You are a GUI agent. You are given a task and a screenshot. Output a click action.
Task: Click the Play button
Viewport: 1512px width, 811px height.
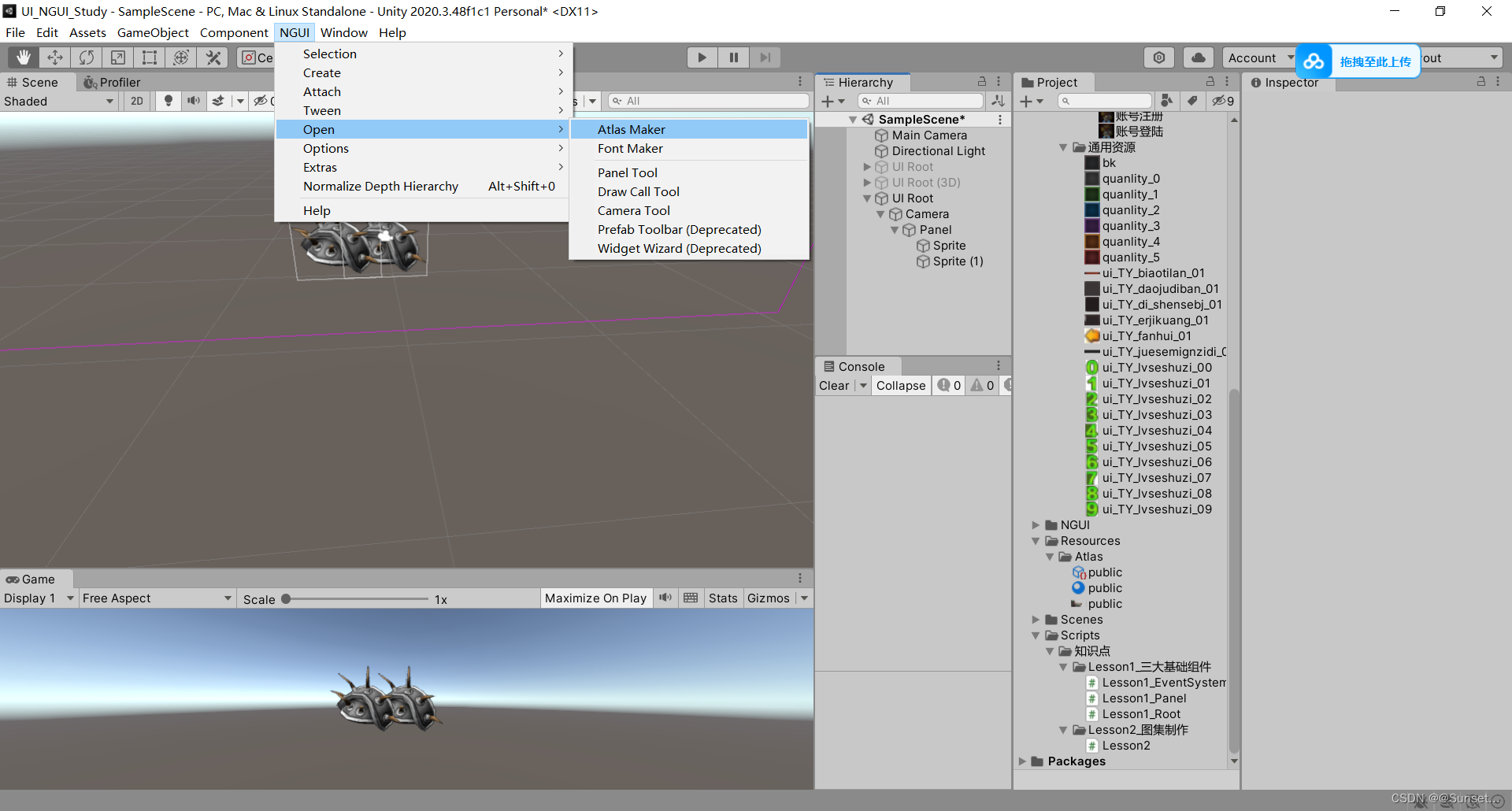point(702,57)
